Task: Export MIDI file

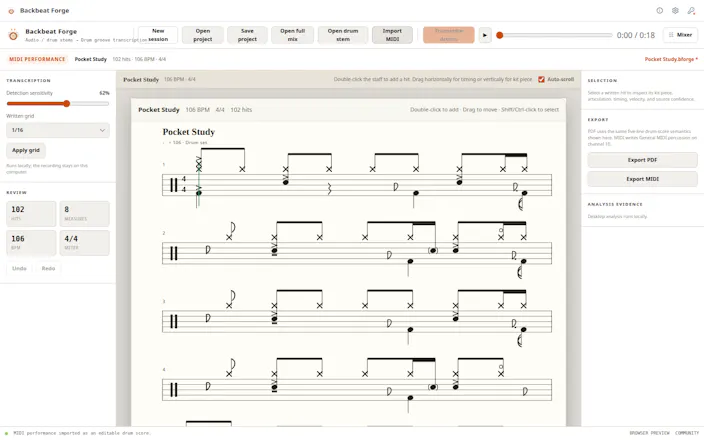Action: (642, 179)
